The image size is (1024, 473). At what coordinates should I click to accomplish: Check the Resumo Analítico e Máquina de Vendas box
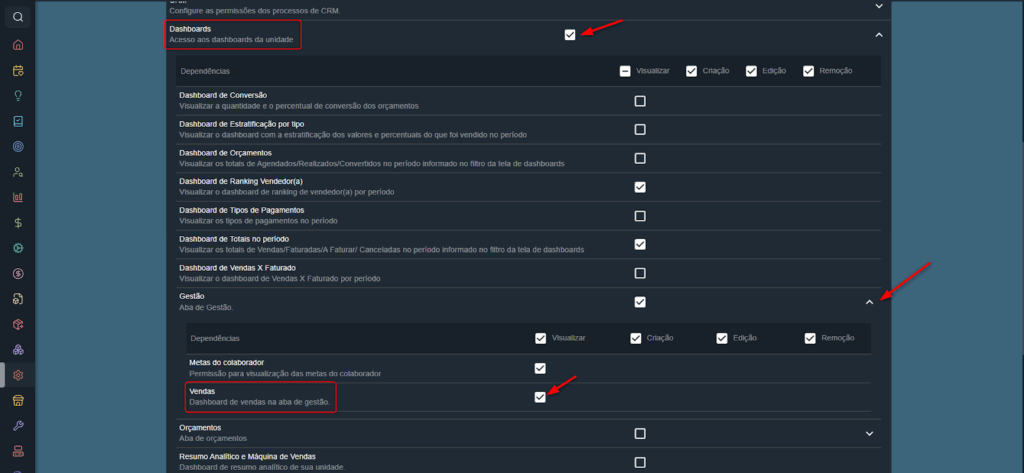640,462
